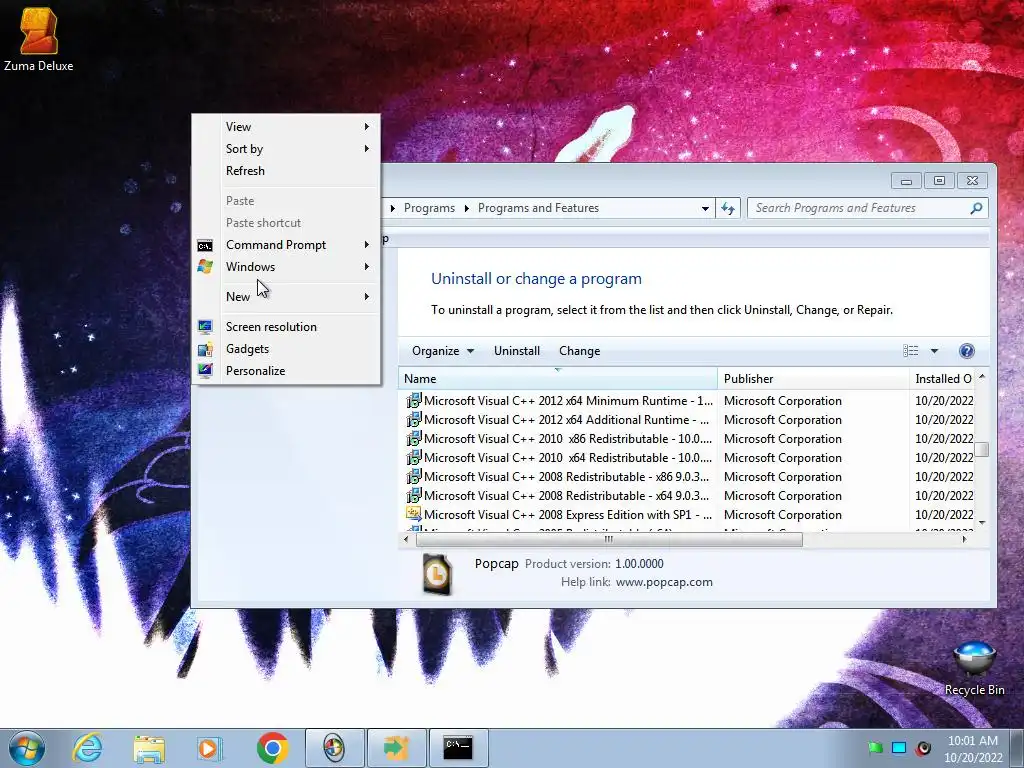Open the Sort by submenu
Image resolution: width=1024 pixels, height=768 pixels.
pos(287,149)
